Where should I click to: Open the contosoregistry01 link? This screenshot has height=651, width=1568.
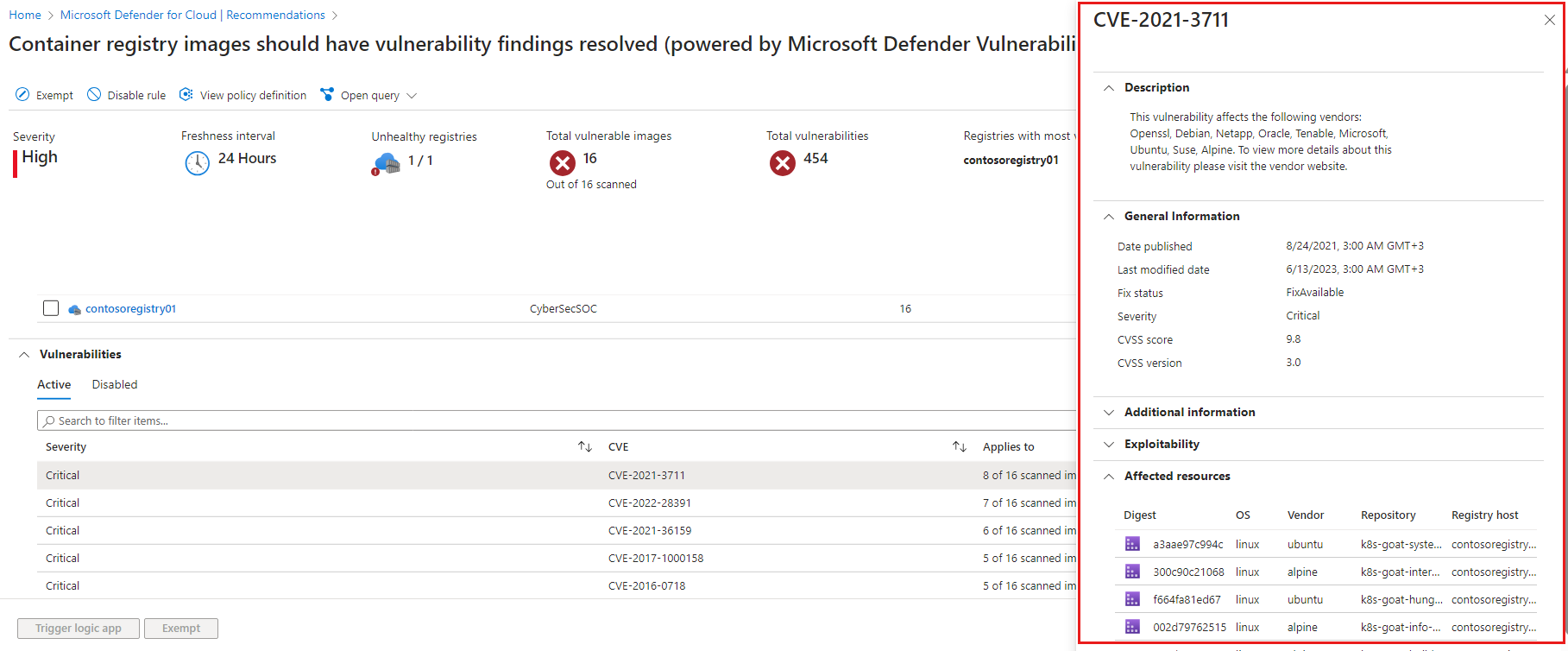point(130,309)
